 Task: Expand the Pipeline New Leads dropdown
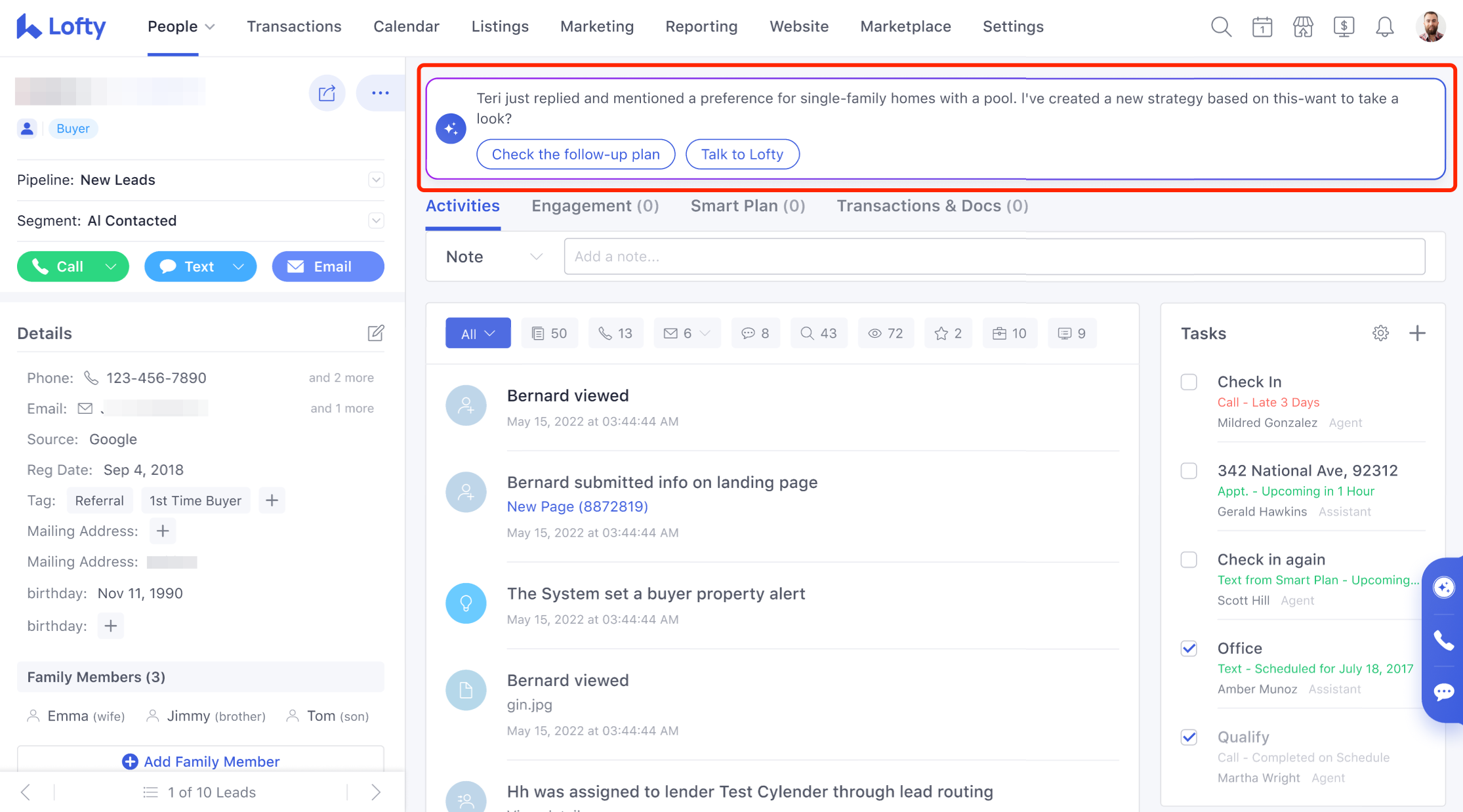[376, 180]
